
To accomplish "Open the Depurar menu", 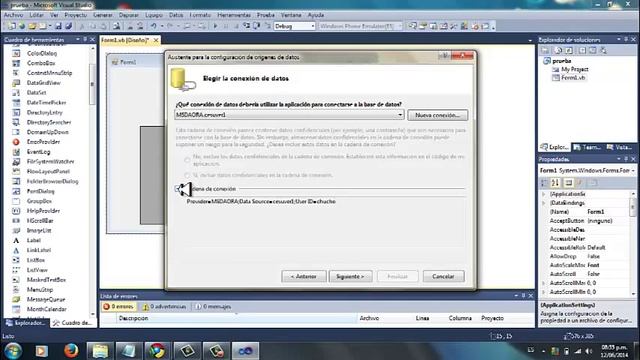I will (x=129, y=15).
